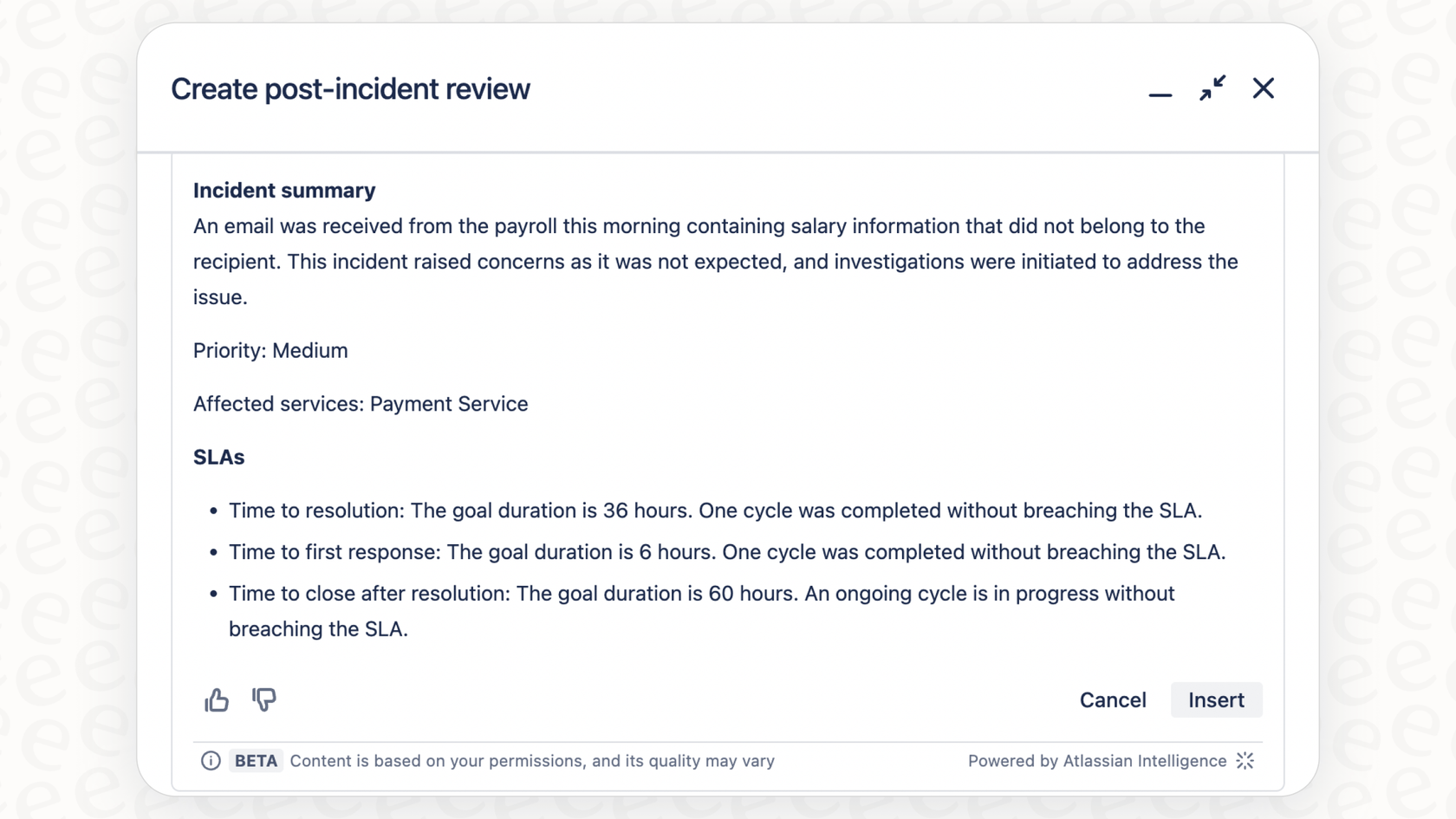
Task: Collapse the dialog with the shrink arrows icon
Action: point(1212,88)
